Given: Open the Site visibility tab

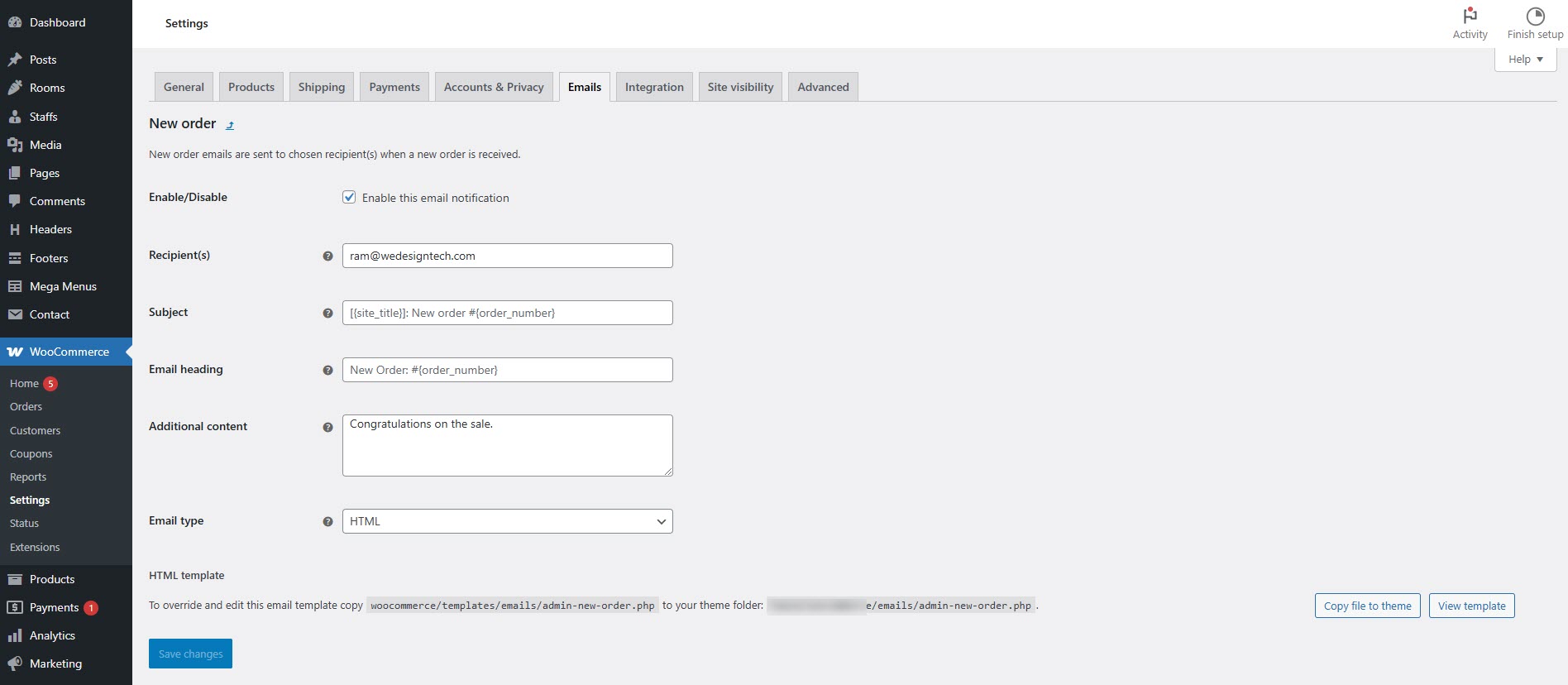Looking at the screenshot, I should coord(740,87).
